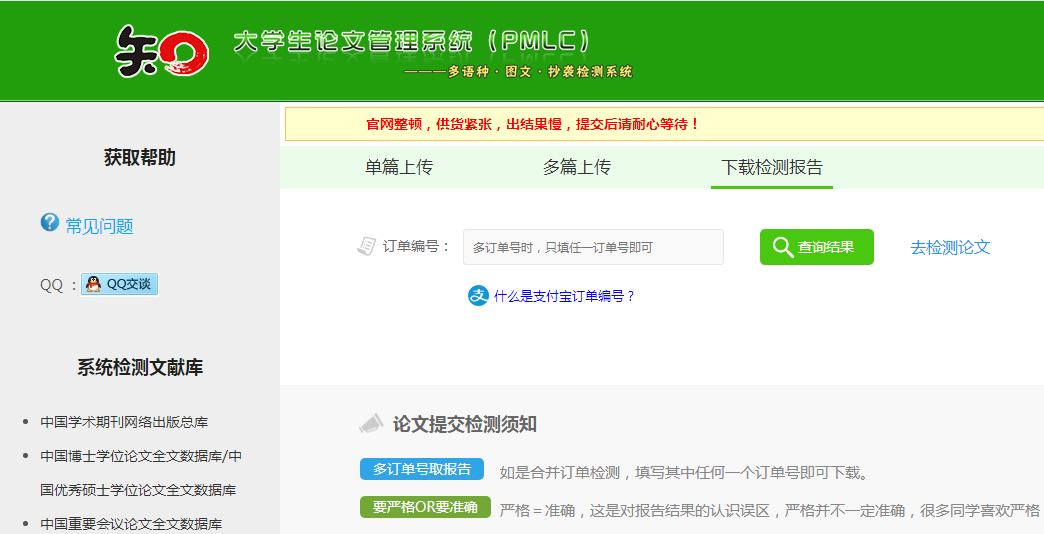
Task: Click the 中国重要会议论文全文数据库 list item
Action: (x=131, y=524)
